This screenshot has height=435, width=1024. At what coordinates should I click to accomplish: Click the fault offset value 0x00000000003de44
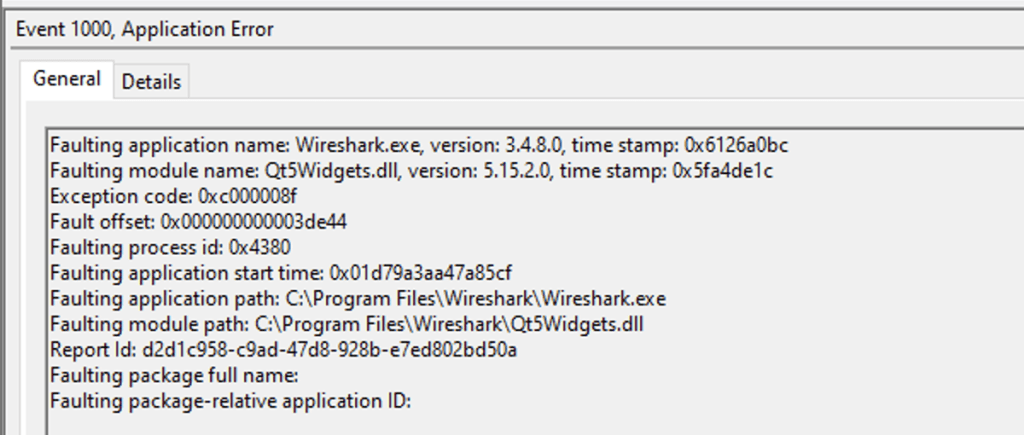254,222
